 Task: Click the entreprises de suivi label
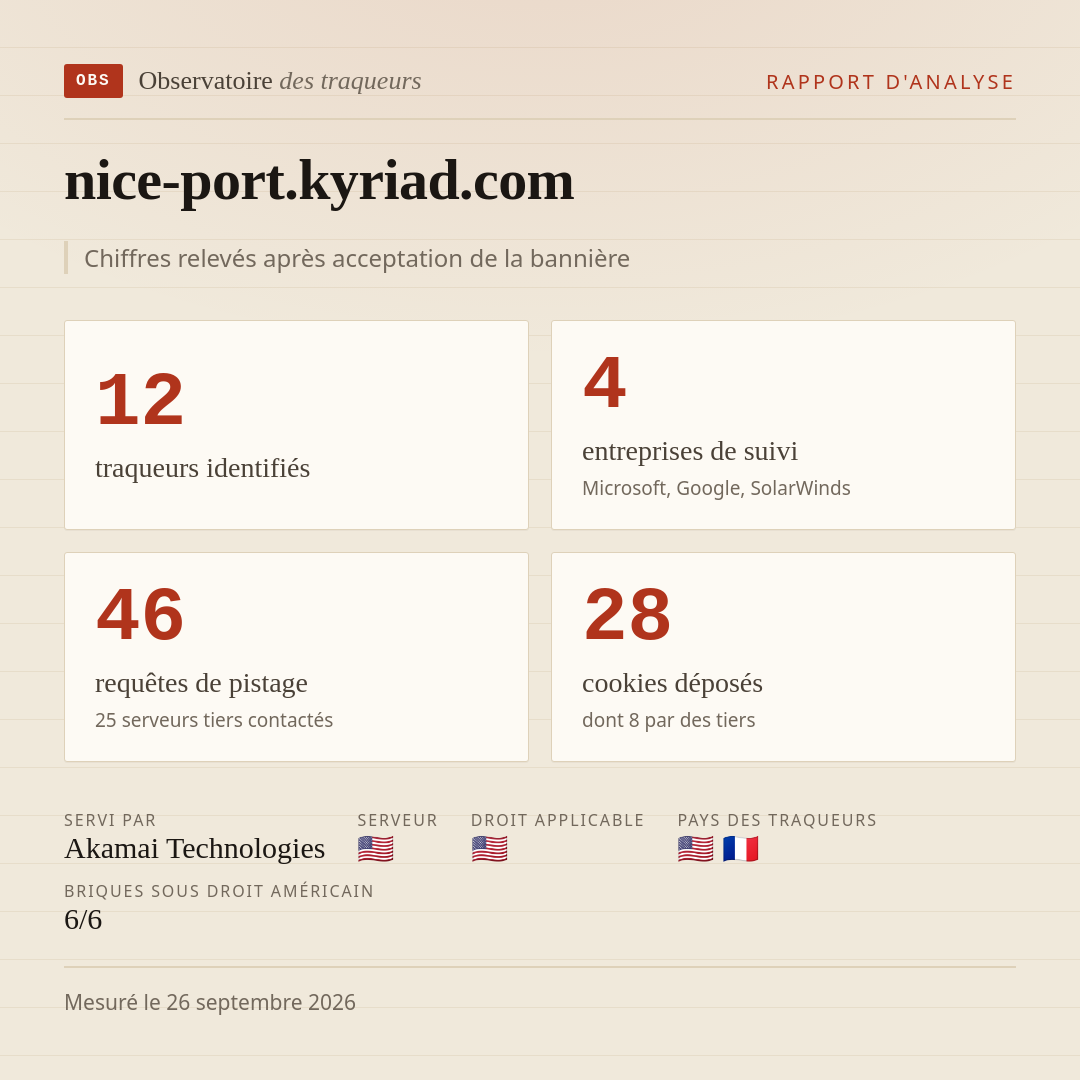click(690, 451)
